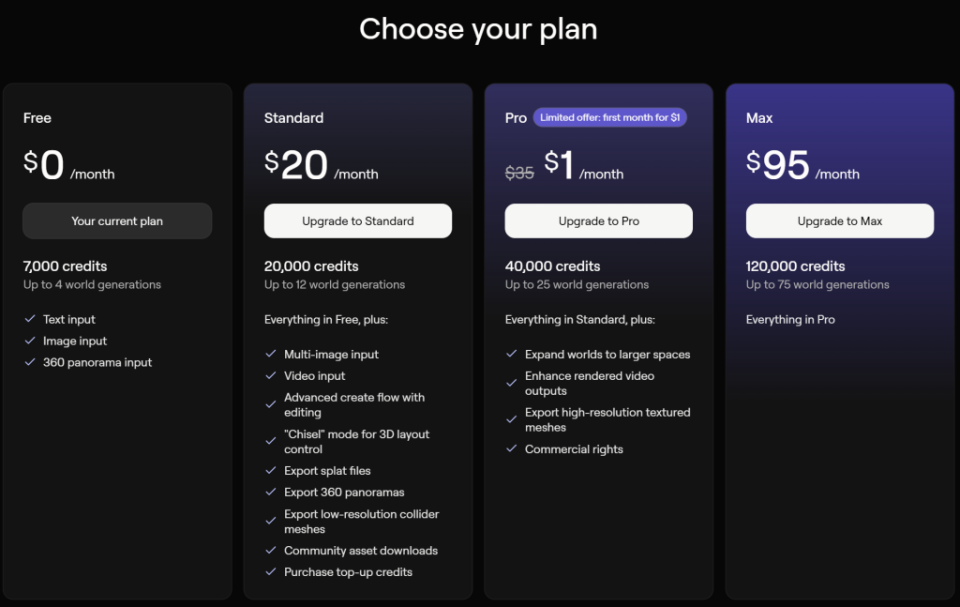Click the checkmark beside Purchase top-up credits

click(270, 572)
